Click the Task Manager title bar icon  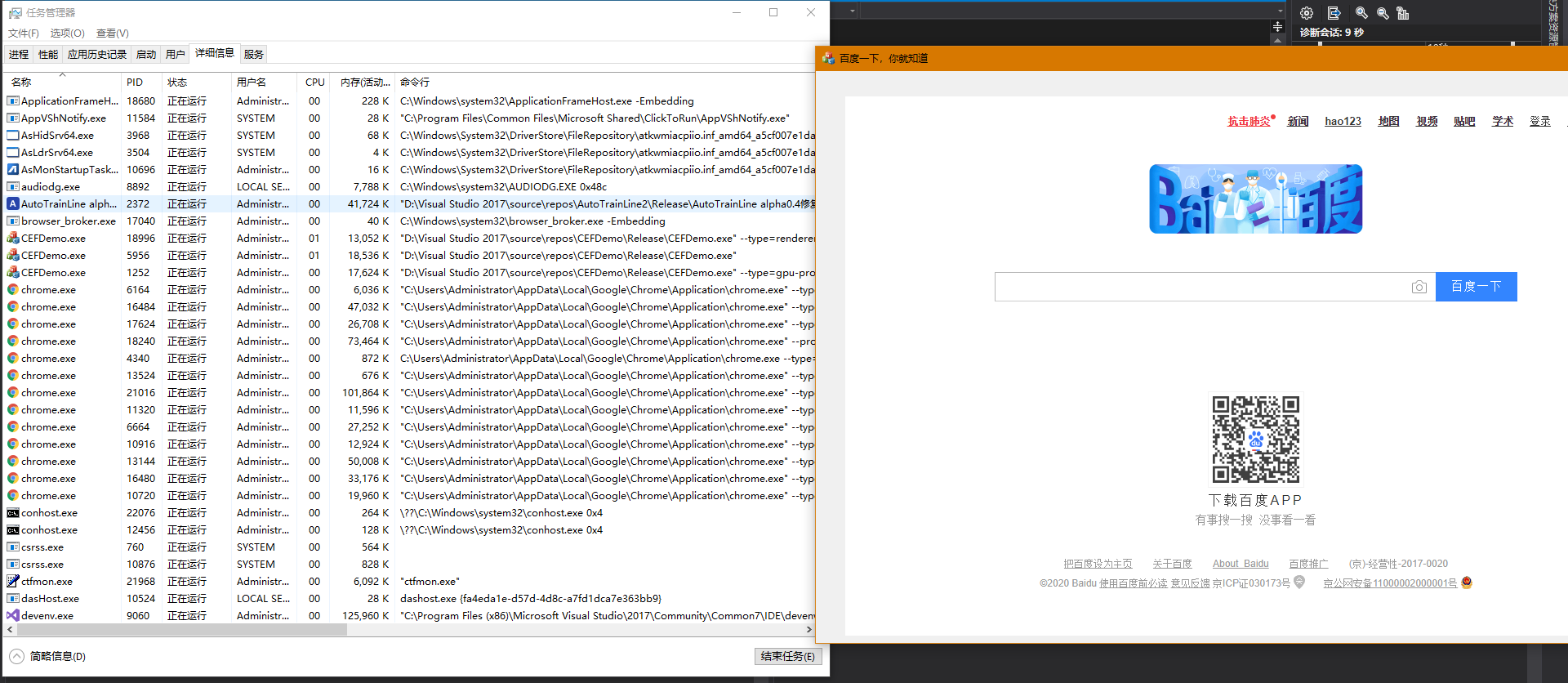coord(15,12)
